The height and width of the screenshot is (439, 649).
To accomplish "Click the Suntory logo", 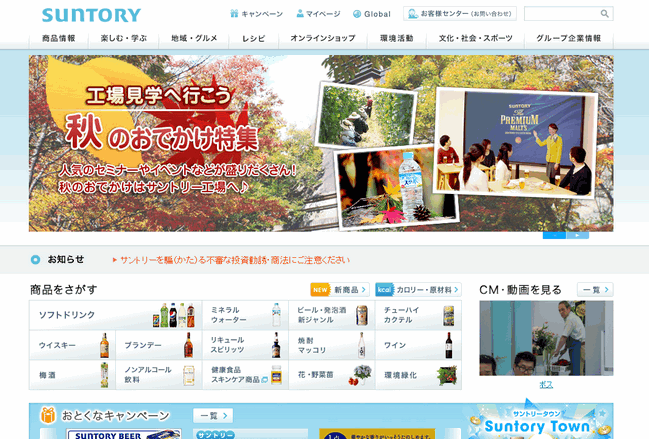I will coord(91,15).
